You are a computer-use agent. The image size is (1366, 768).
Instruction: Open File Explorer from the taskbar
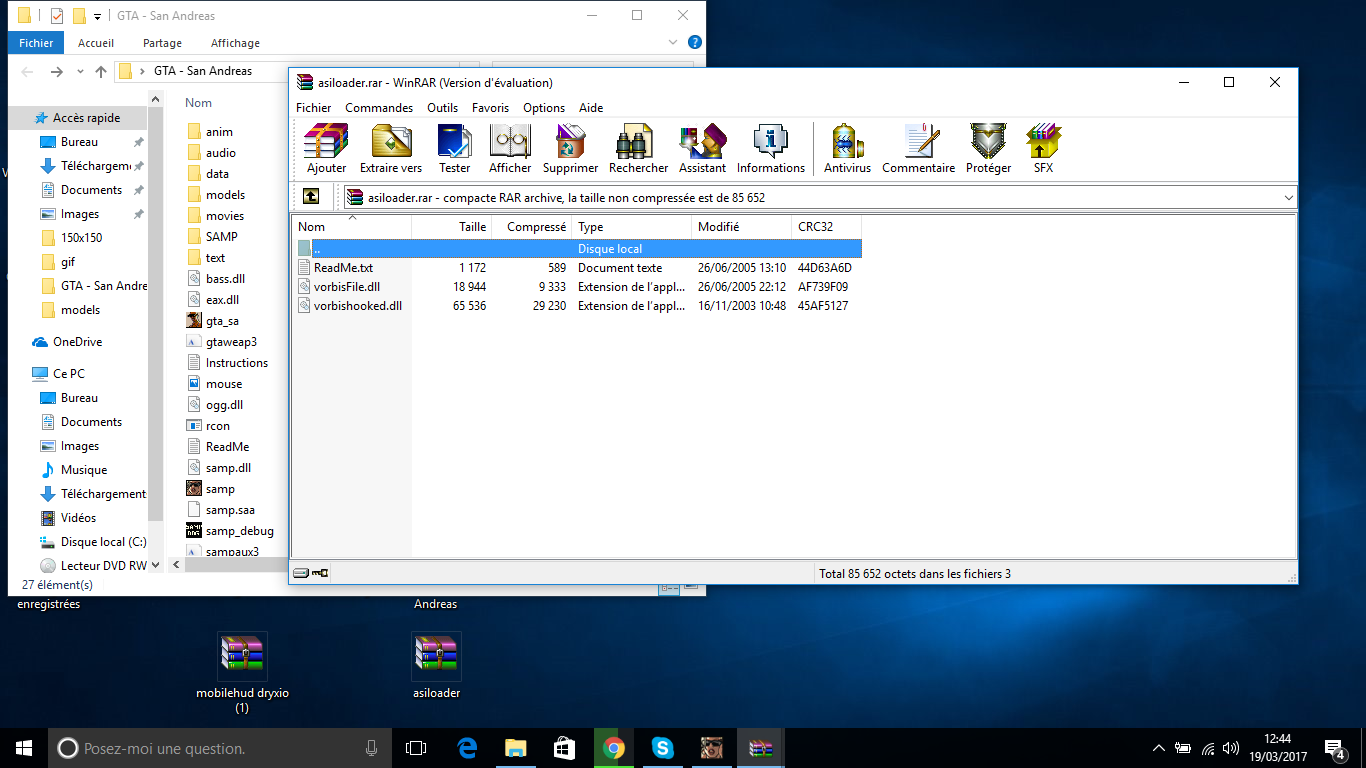(515, 747)
